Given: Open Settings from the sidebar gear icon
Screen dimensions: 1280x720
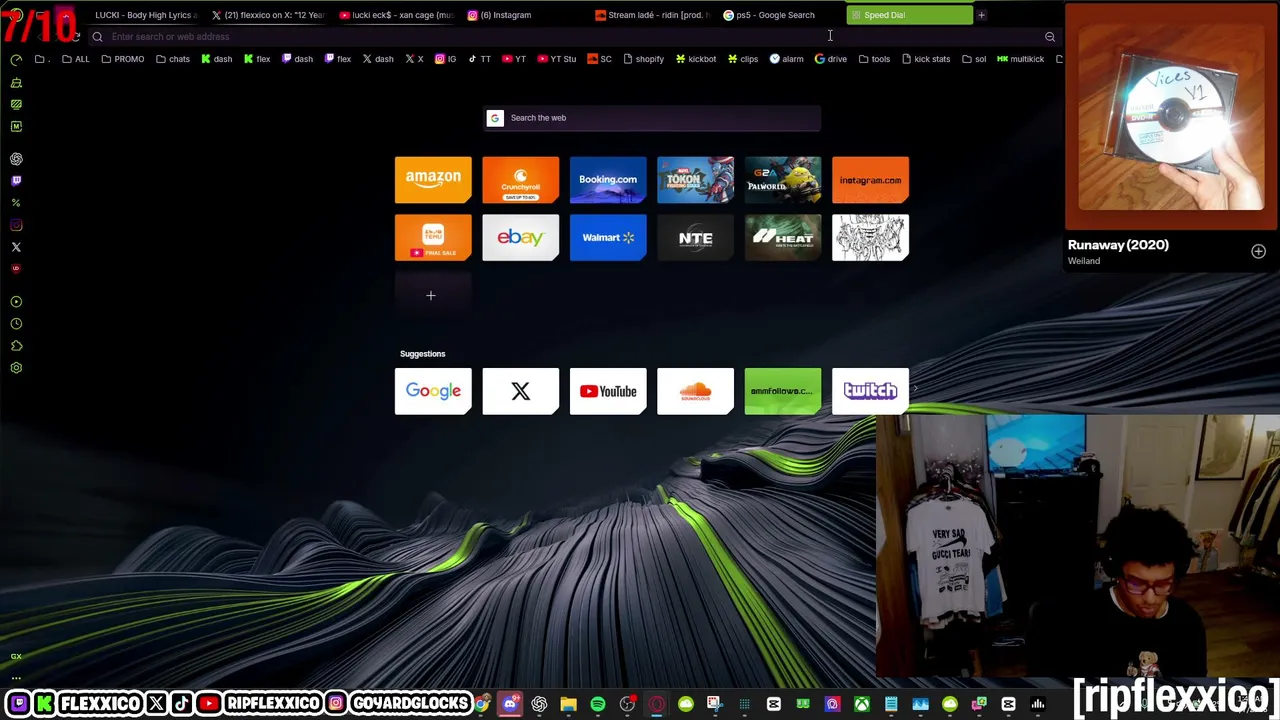Looking at the screenshot, I should tap(16, 368).
